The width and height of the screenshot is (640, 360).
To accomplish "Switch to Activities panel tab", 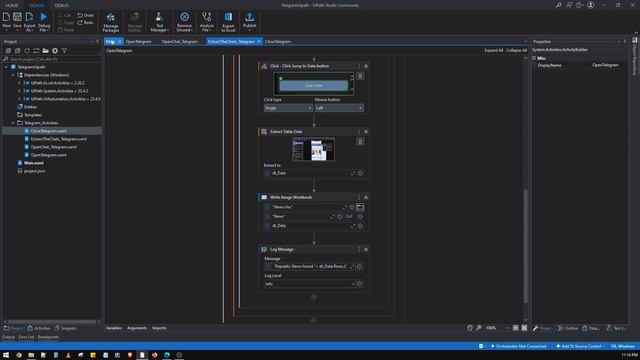I will (x=39, y=328).
